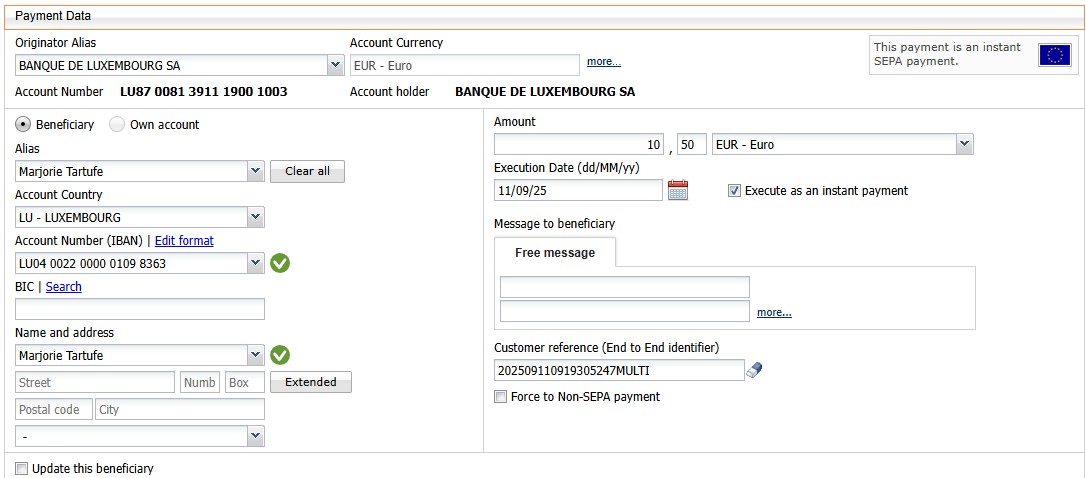Click the amount cents field showing 50
The width and height of the screenshot is (1086, 478).
tap(691, 145)
